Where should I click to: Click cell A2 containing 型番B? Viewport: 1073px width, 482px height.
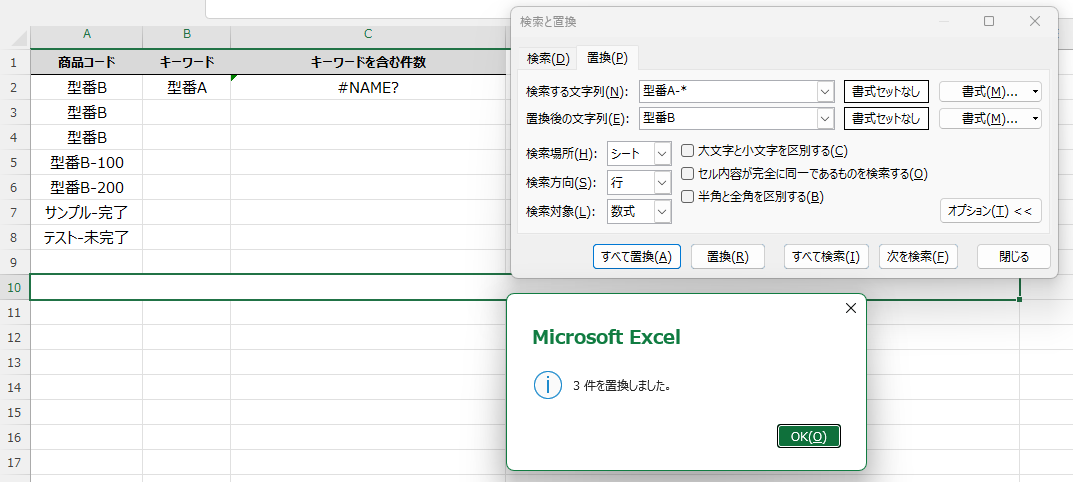tap(87, 88)
